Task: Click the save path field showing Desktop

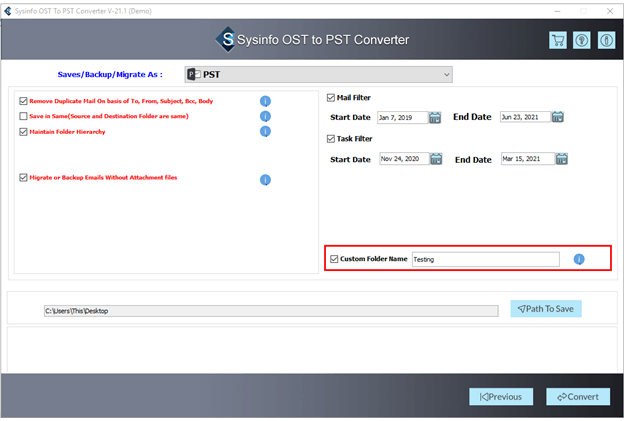Action: point(271,311)
